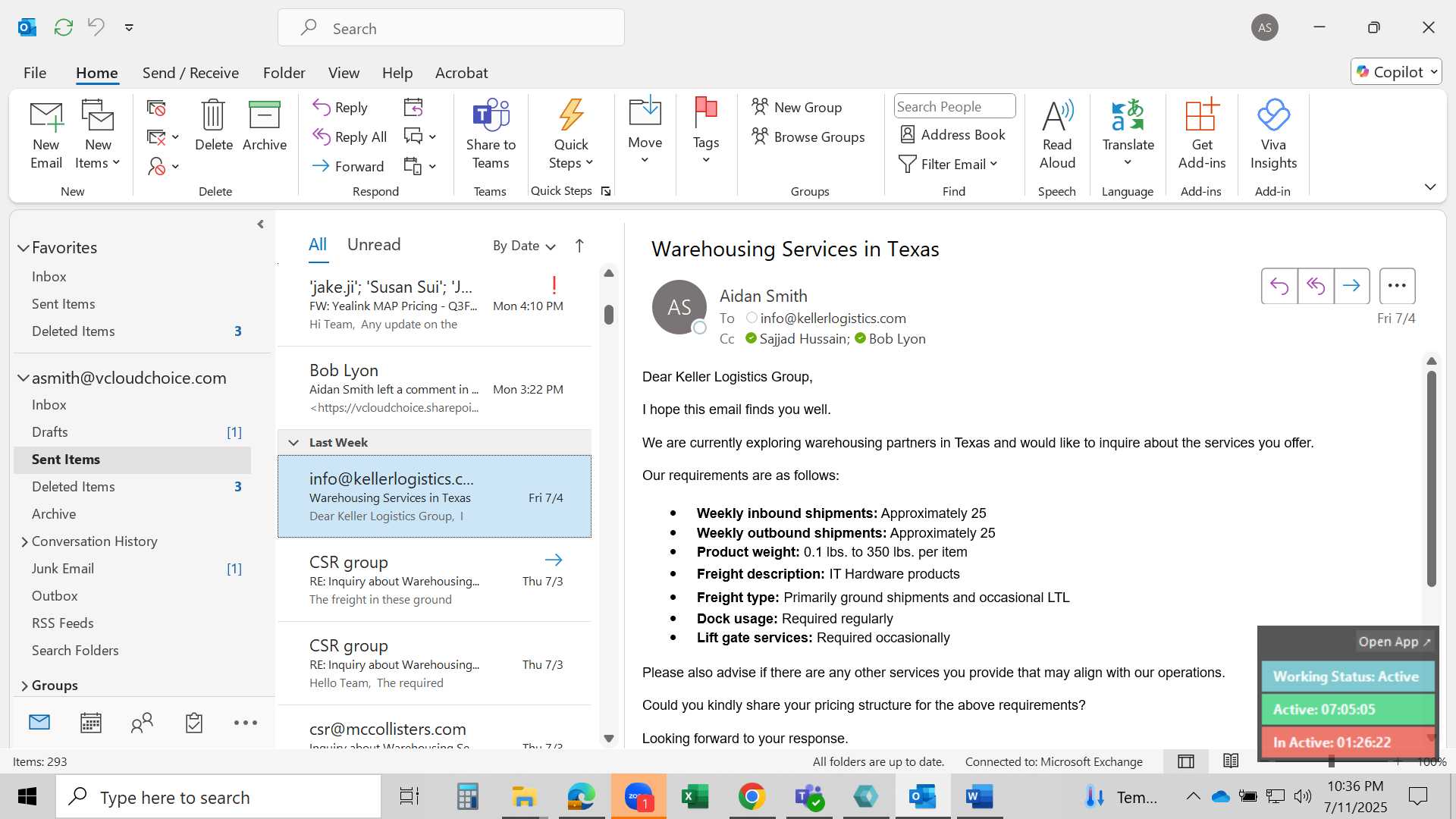The height and width of the screenshot is (819, 1456).
Task: Show All messages filter
Action: pyautogui.click(x=318, y=245)
